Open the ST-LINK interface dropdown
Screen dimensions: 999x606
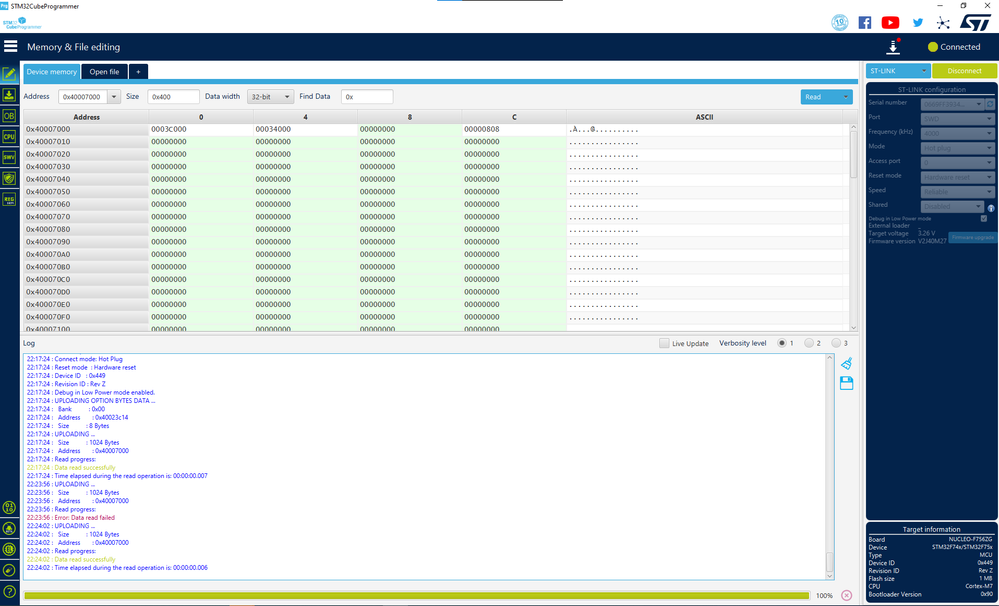click(x=898, y=71)
